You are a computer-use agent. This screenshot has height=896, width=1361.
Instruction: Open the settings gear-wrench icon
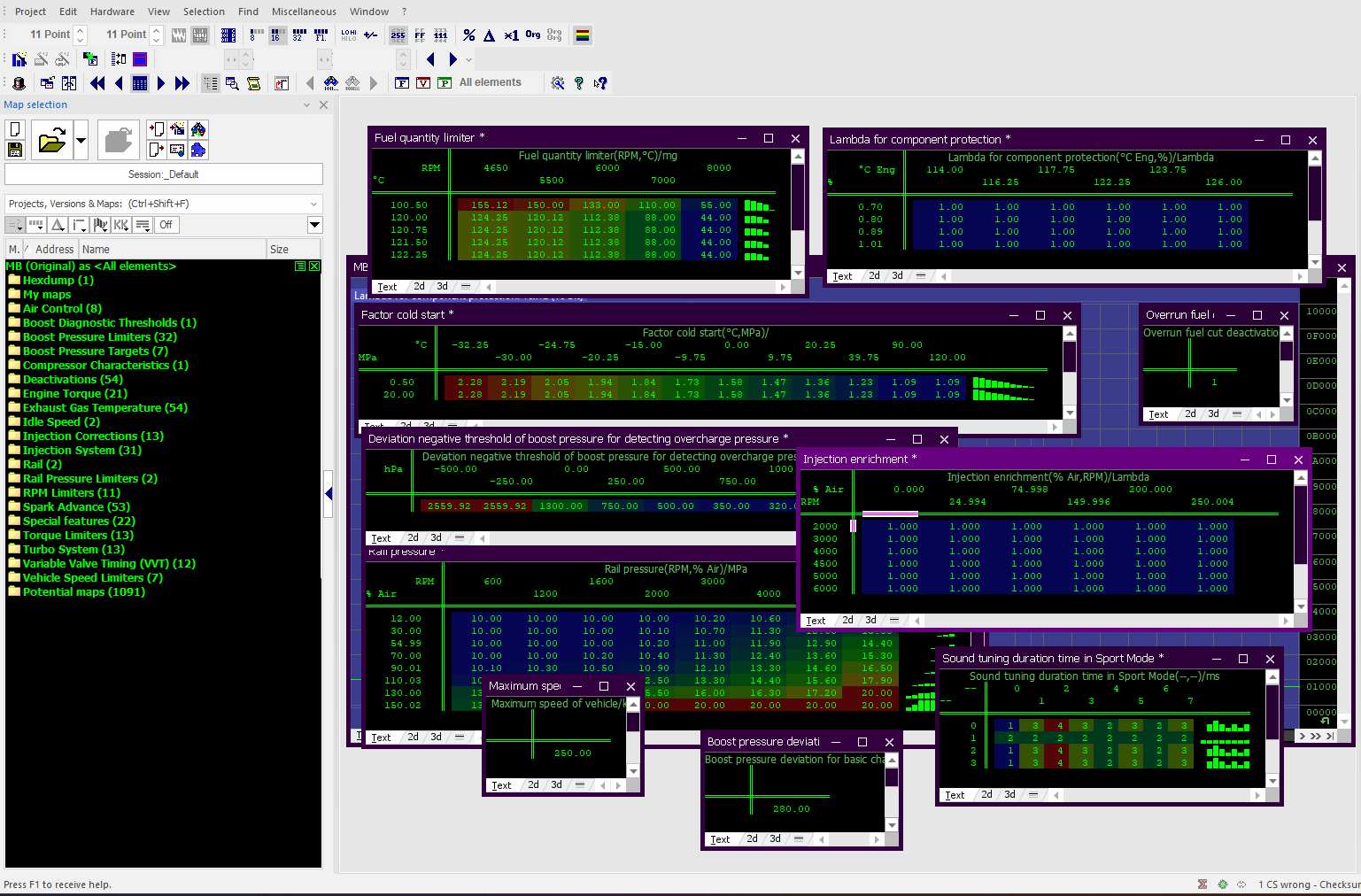point(558,83)
